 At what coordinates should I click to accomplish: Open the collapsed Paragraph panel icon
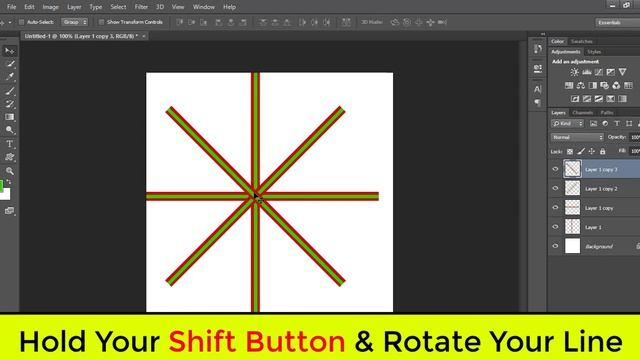click(x=538, y=102)
